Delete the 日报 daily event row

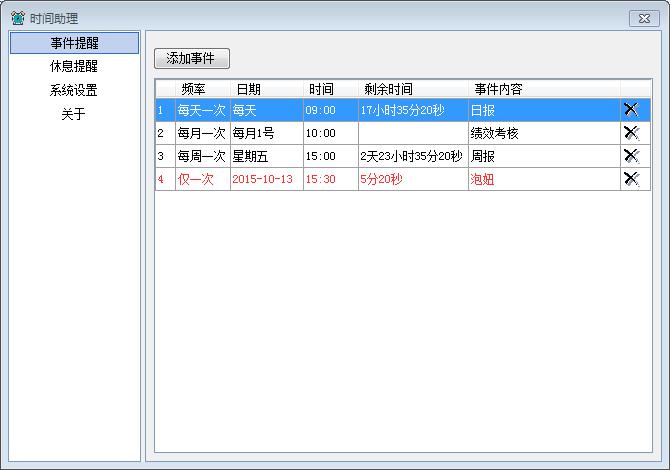tap(630, 110)
